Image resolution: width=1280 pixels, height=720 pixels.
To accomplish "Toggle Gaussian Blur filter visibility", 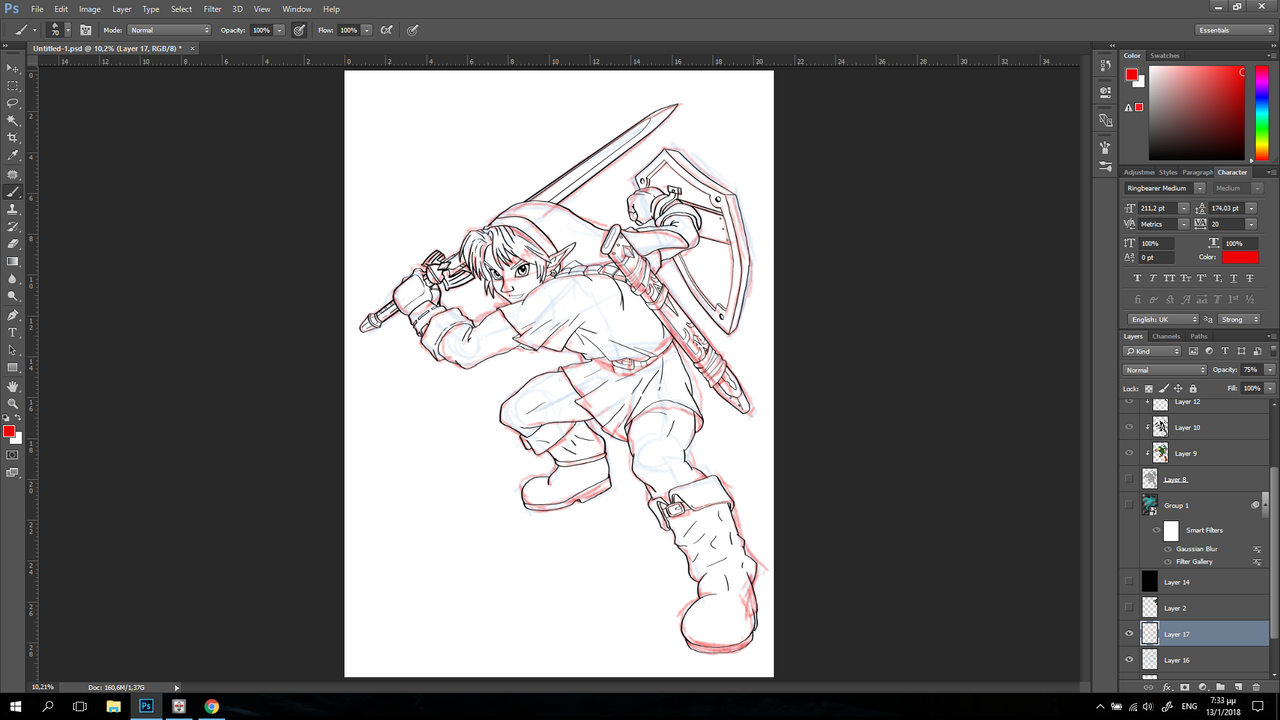I will 1167,549.
